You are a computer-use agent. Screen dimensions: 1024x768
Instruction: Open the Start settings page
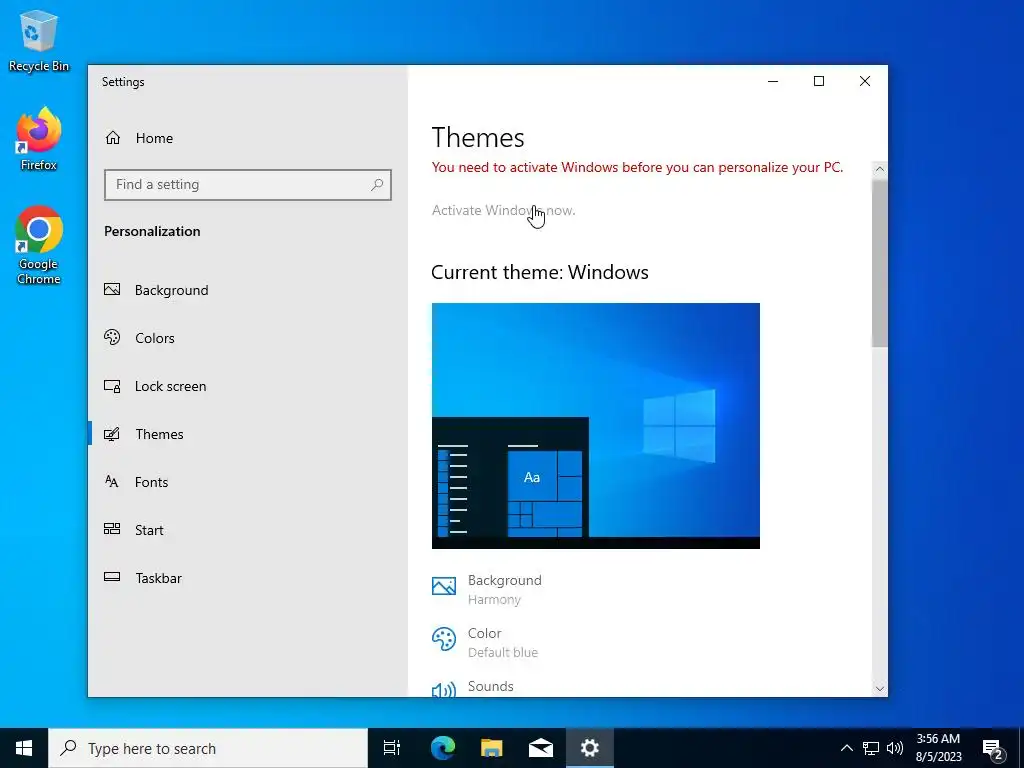(248, 530)
